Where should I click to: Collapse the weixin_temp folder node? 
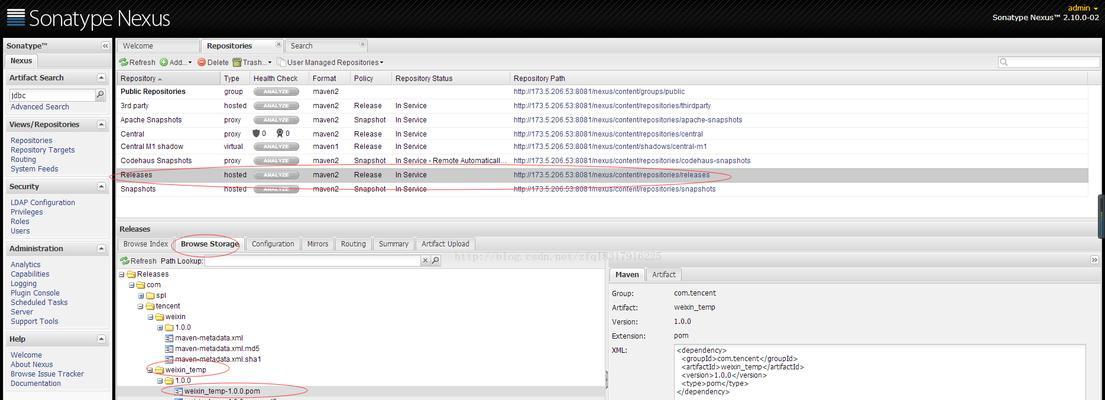(150, 370)
